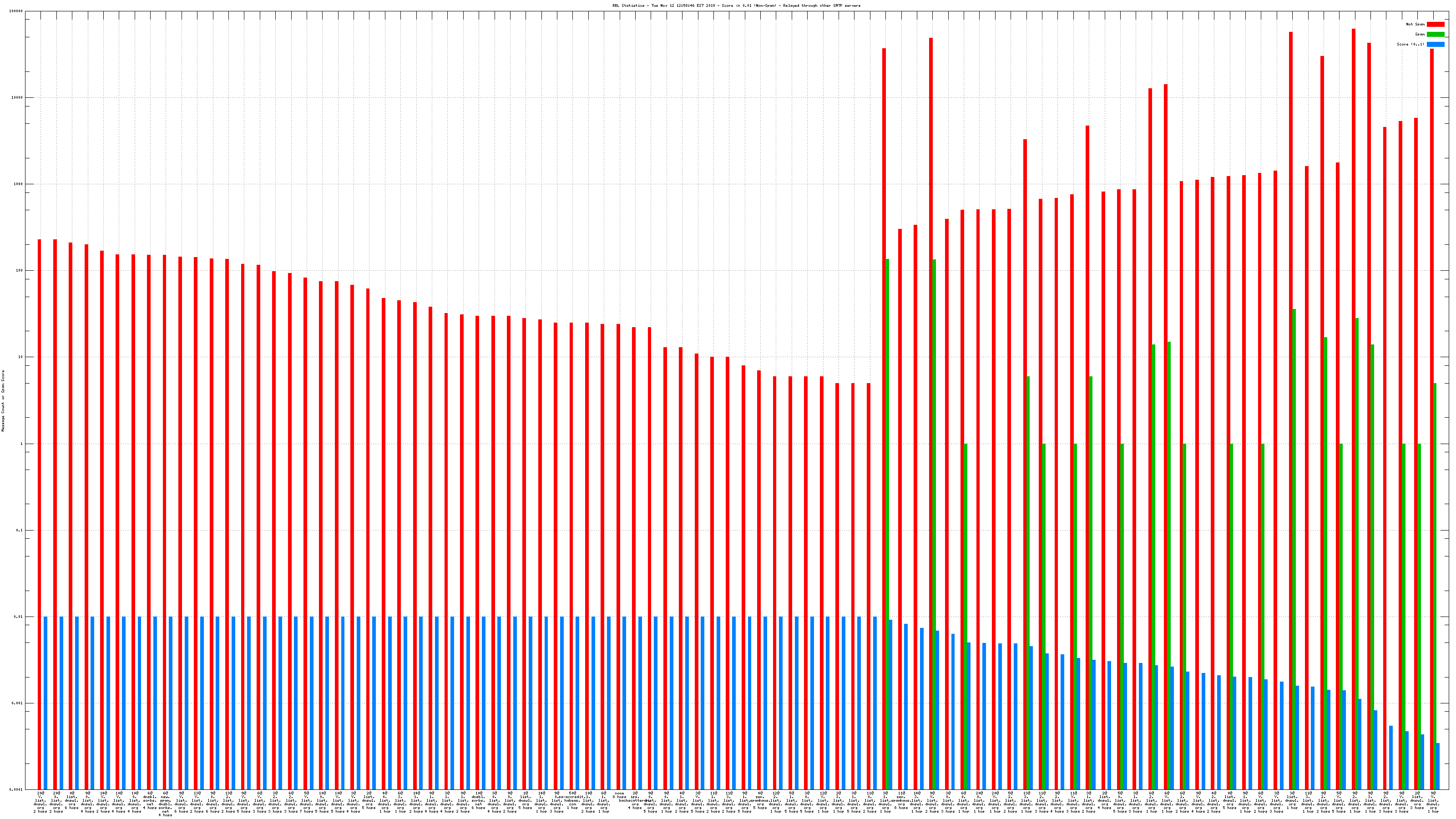1456x819 pixels.
Task: Click the blue Score (0..1) legend swatch
Action: tap(1435, 44)
